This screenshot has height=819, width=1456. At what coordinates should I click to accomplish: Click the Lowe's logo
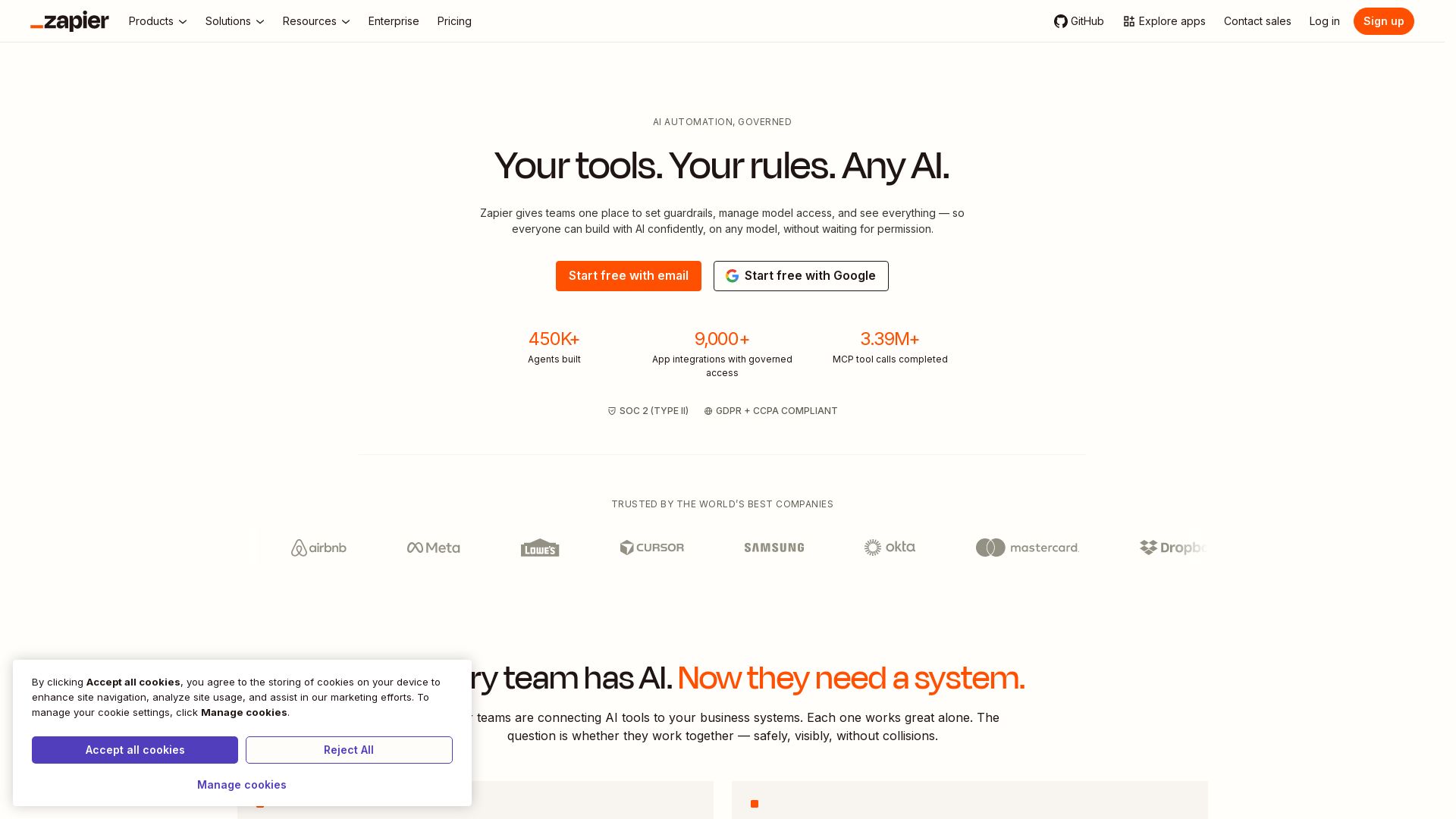click(x=540, y=548)
